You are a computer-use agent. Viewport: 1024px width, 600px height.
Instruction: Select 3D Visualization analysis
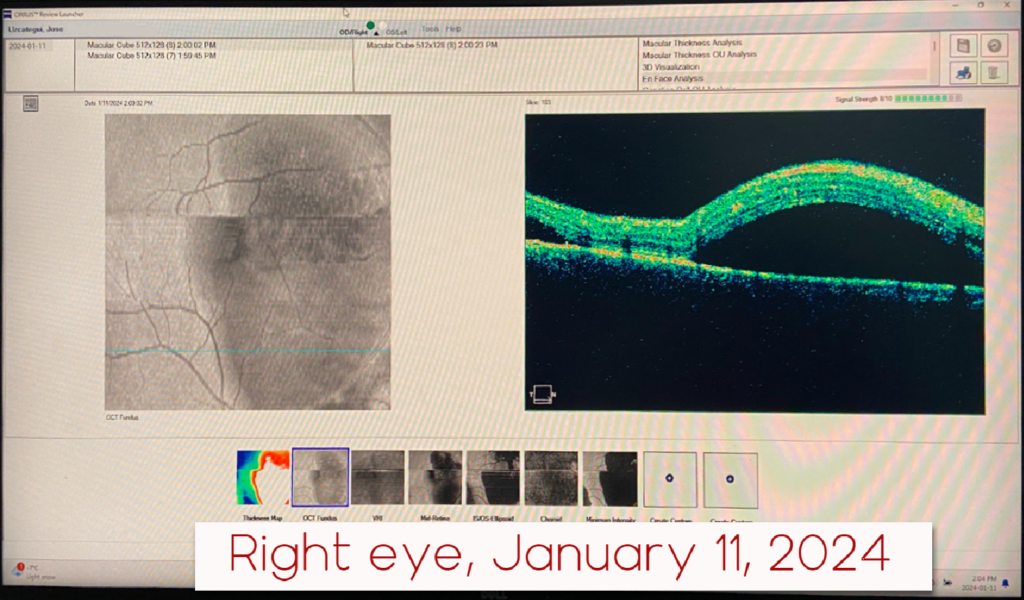pyautogui.click(x=671, y=67)
